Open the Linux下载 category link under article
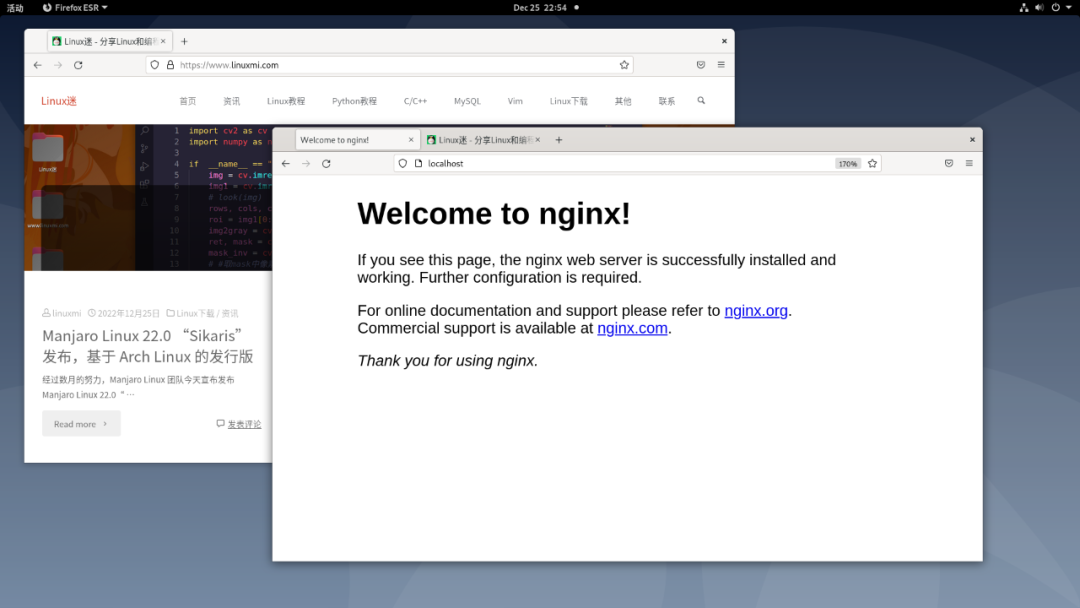This screenshot has height=608, width=1080. 195,313
